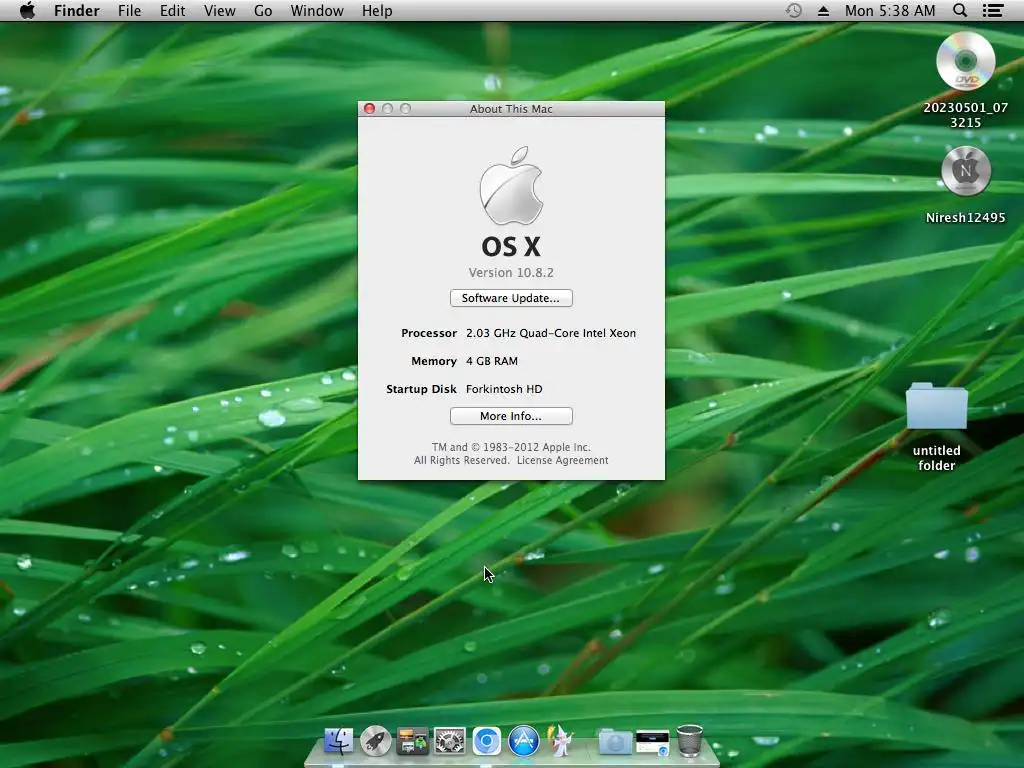This screenshot has height=768, width=1024.
Task: Click Software Update button
Action: point(511,298)
